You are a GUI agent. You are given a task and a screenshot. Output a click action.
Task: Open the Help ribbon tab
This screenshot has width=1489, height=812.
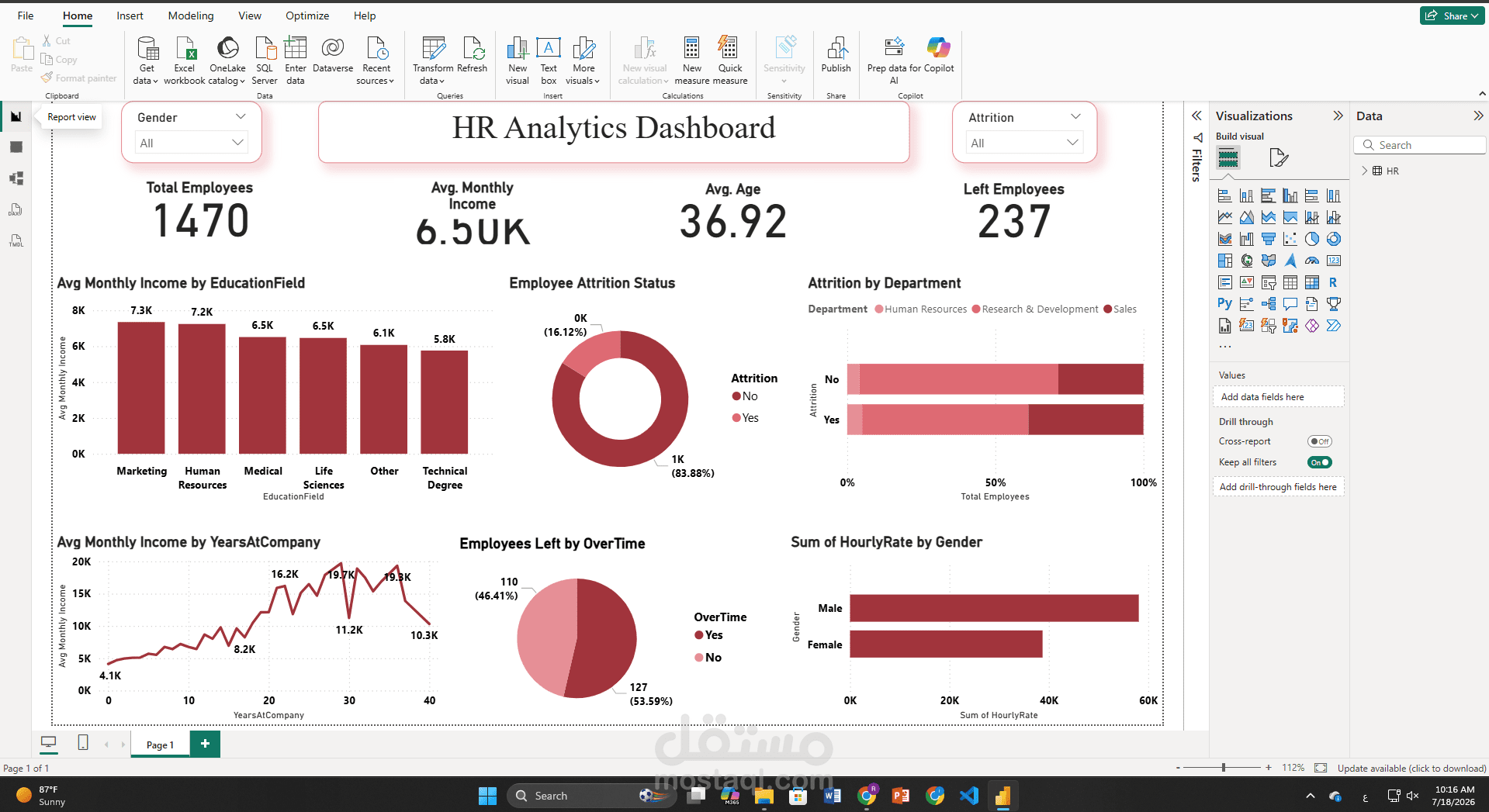pyautogui.click(x=365, y=16)
